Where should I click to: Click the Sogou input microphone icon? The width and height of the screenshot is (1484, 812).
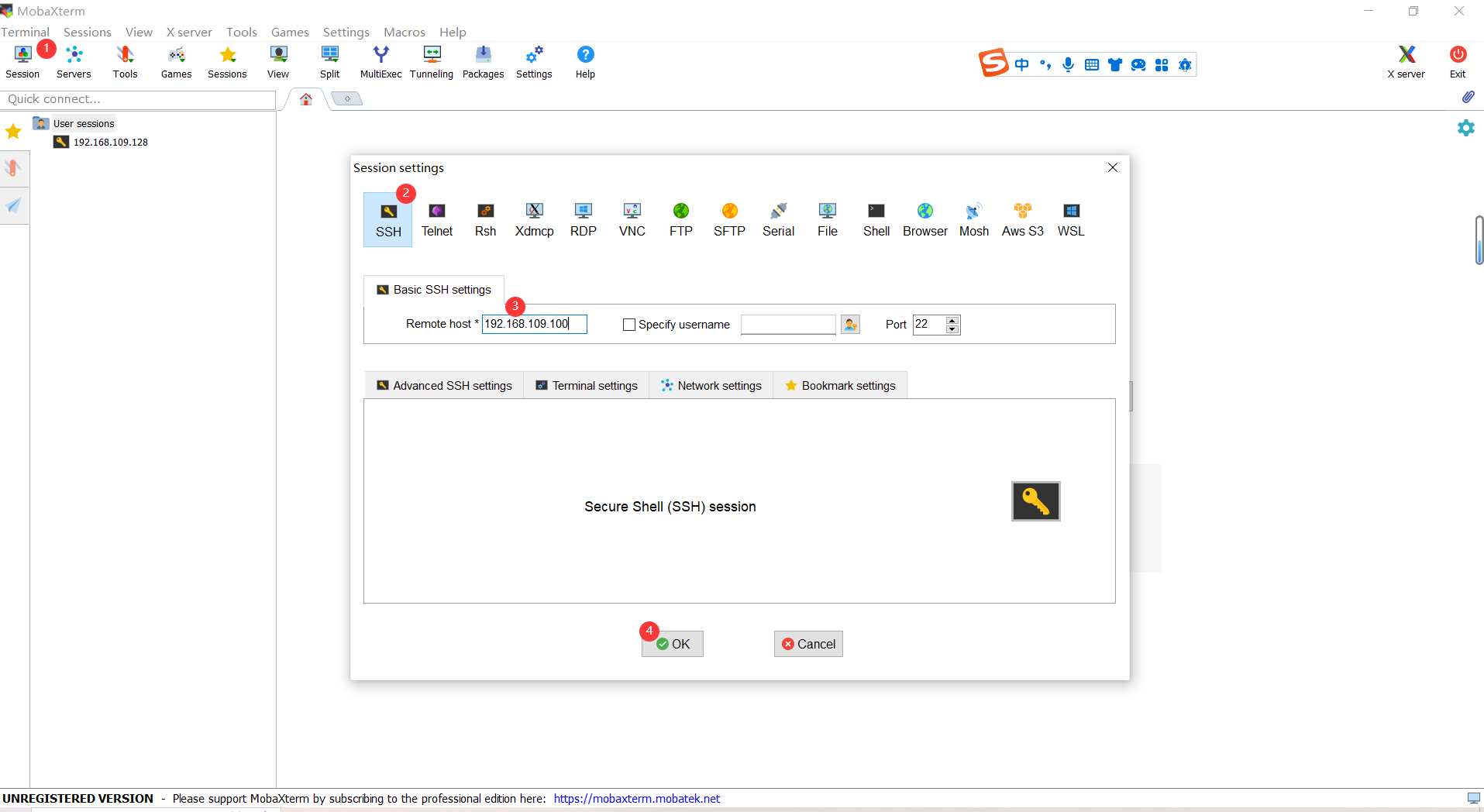click(1068, 64)
